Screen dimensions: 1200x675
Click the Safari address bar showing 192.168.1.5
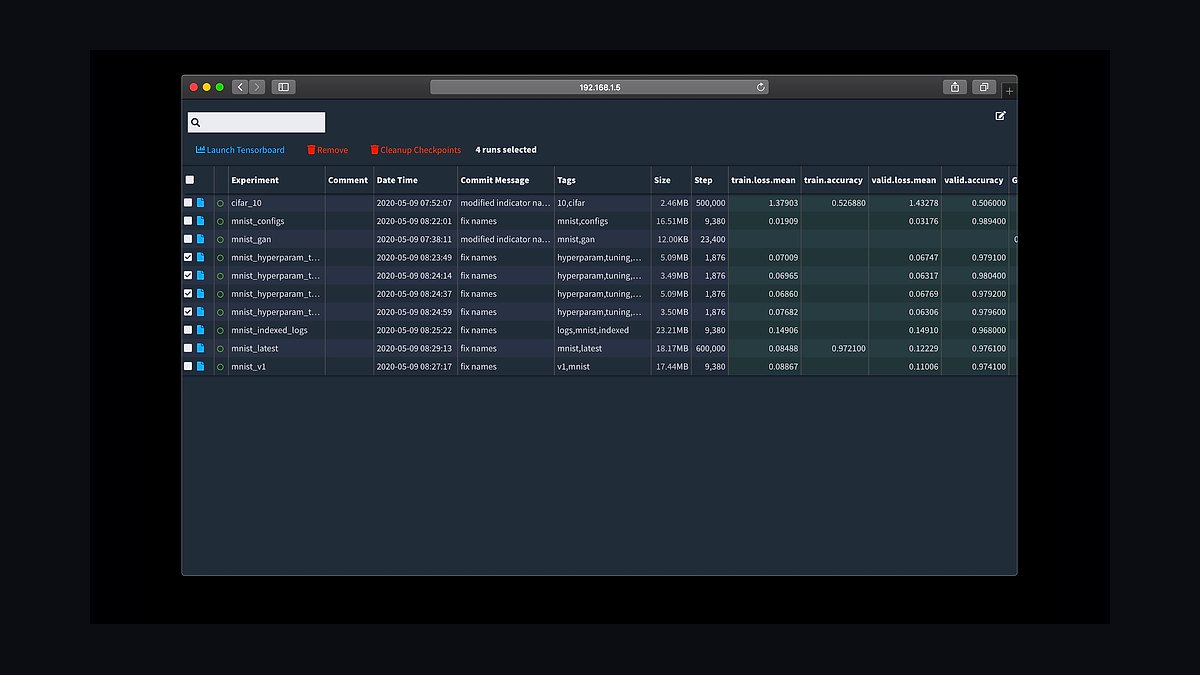click(x=599, y=87)
